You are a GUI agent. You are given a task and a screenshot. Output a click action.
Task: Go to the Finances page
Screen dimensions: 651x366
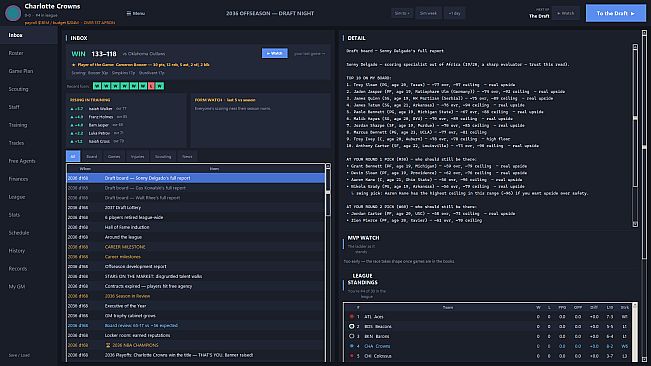tap(28, 179)
